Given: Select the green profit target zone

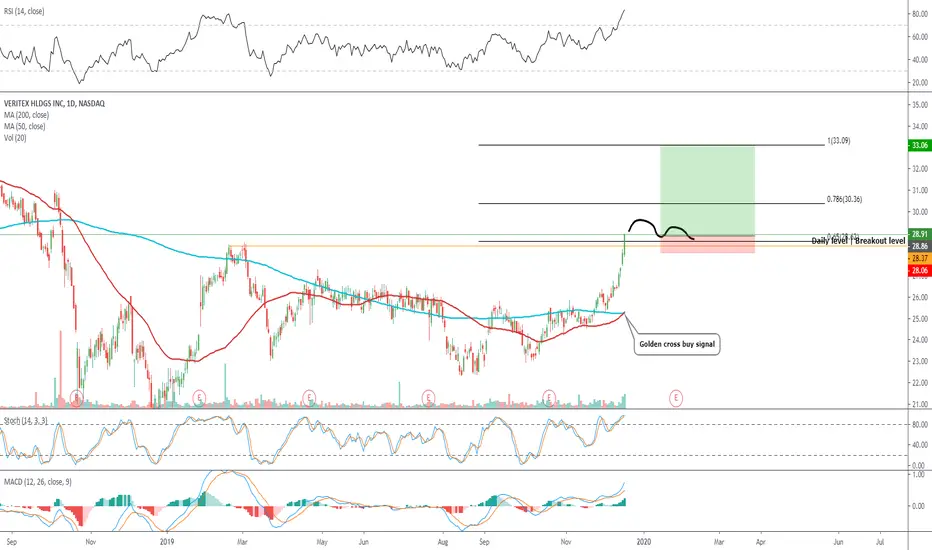Looking at the screenshot, I should tap(707, 190).
